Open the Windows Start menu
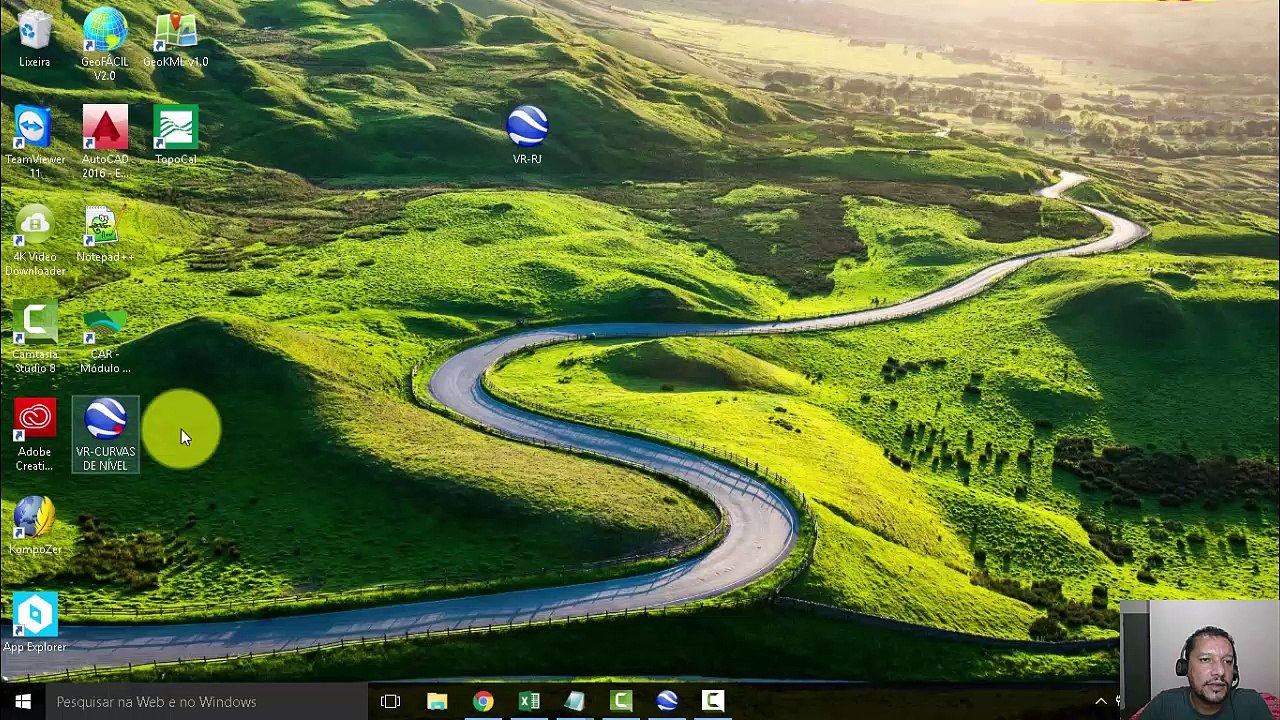 23,702
